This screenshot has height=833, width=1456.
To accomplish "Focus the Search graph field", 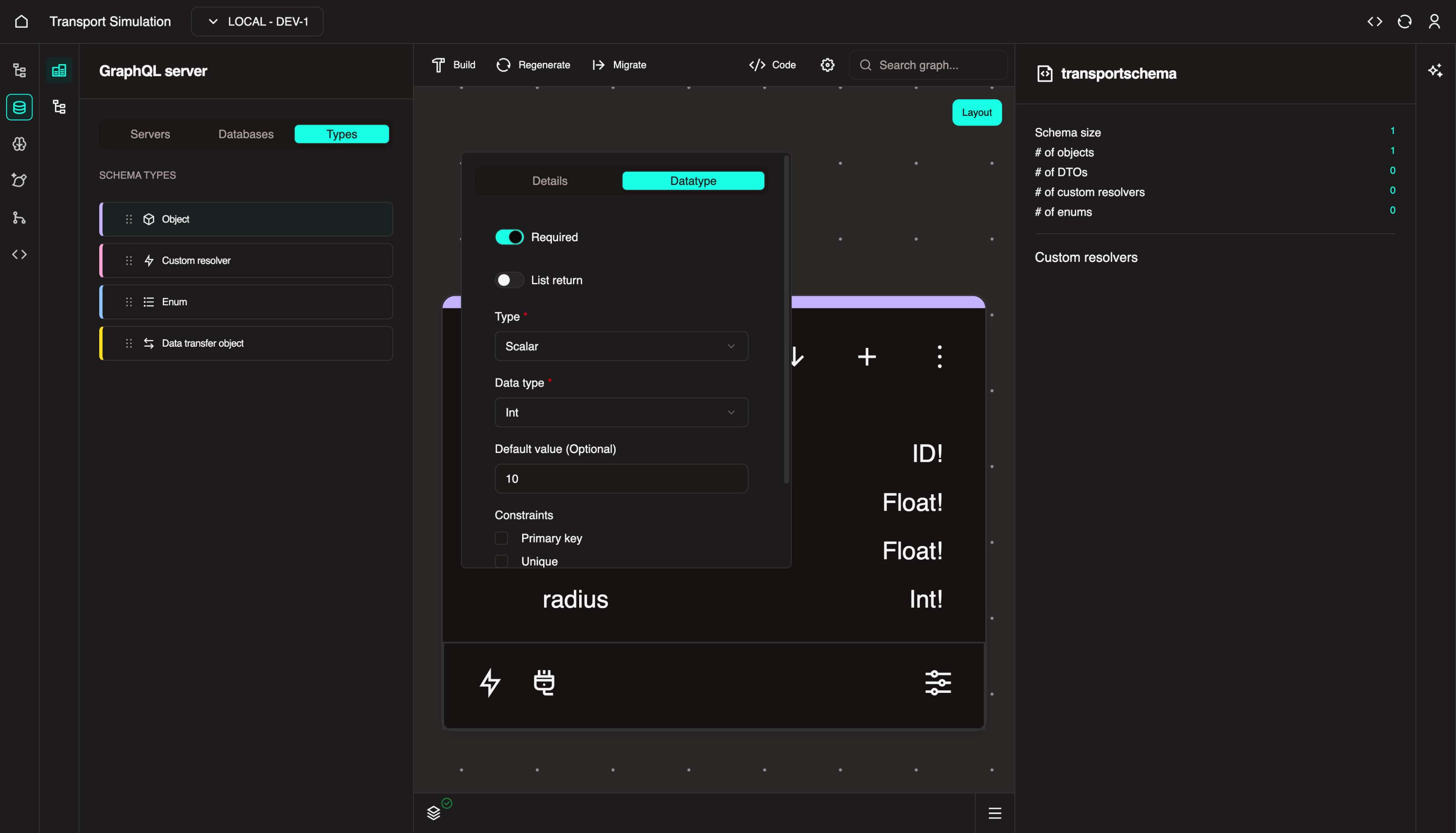I will tap(928, 65).
